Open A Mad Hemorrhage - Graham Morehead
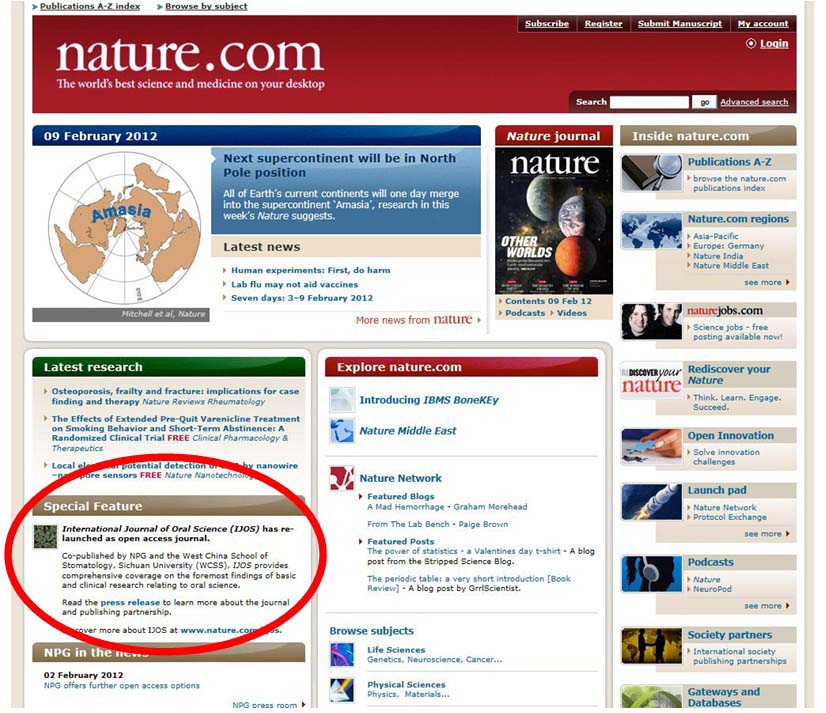826x713 pixels. point(447,507)
